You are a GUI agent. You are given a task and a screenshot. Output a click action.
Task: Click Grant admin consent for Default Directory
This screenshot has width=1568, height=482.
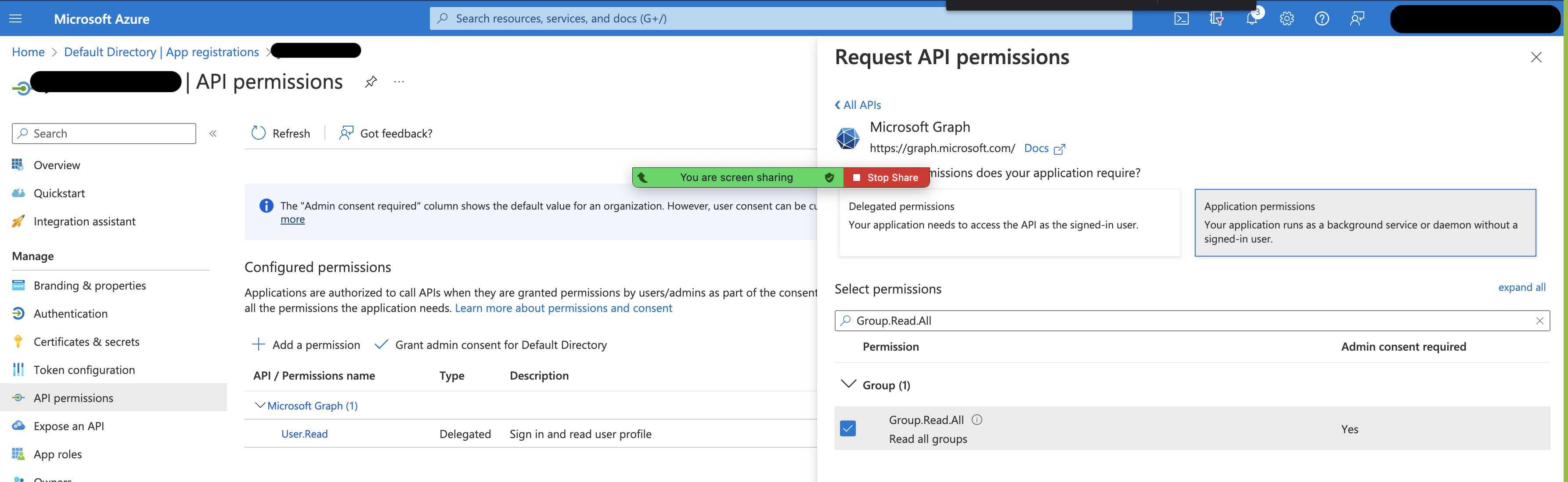[x=490, y=345]
